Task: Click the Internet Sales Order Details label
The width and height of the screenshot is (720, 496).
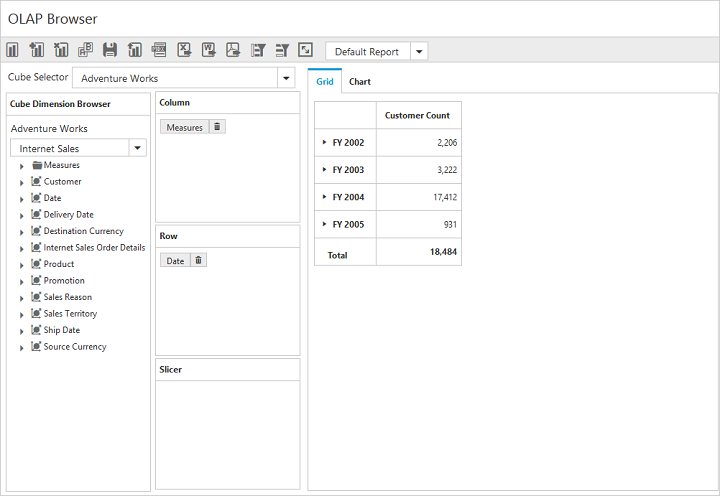Action: pyautogui.click(x=94, y=248)
